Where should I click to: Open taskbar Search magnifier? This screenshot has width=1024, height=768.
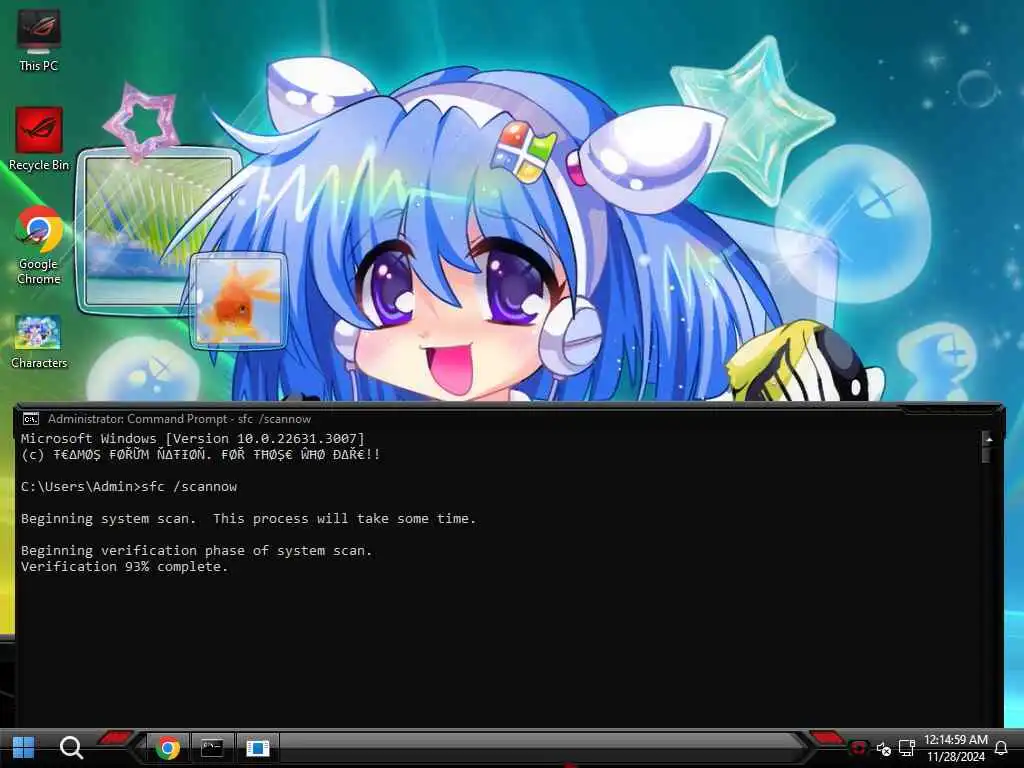[71, 748]
